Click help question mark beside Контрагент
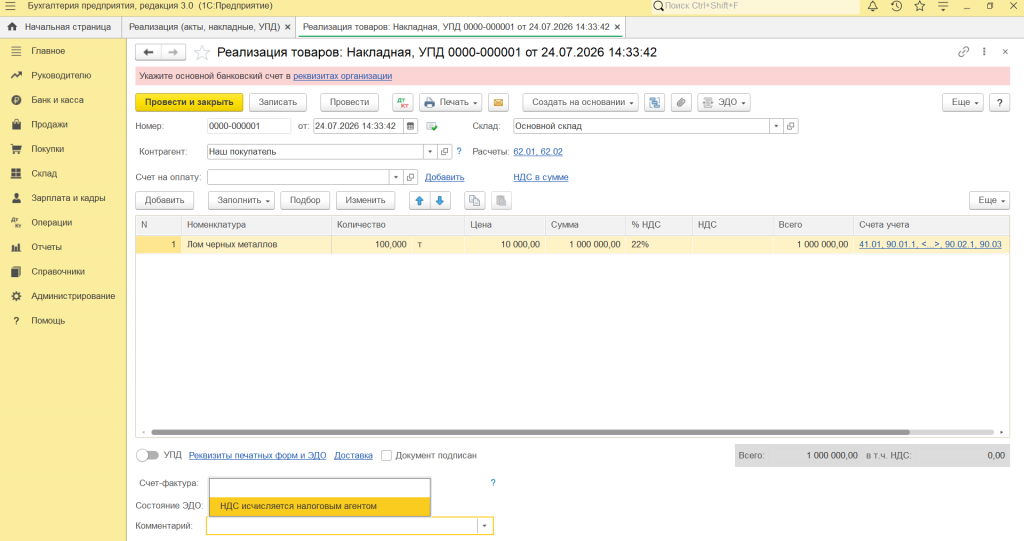Screen dimensions: 1024x541 (x=459, y=151)
